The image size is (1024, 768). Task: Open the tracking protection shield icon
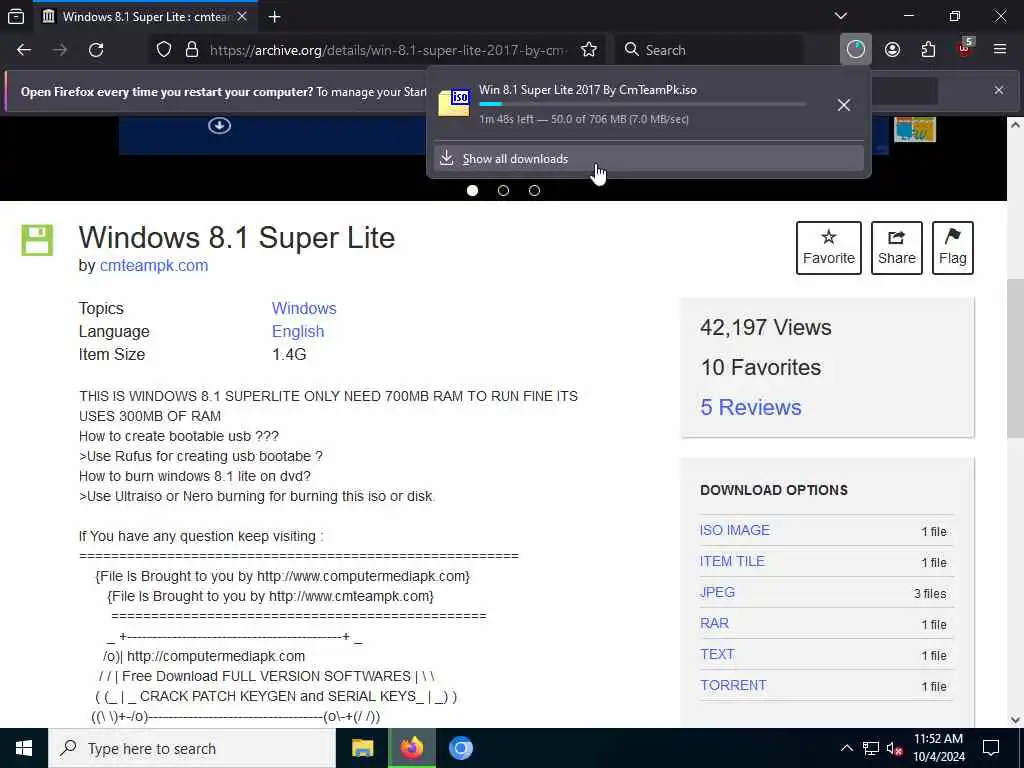(164, 50)
